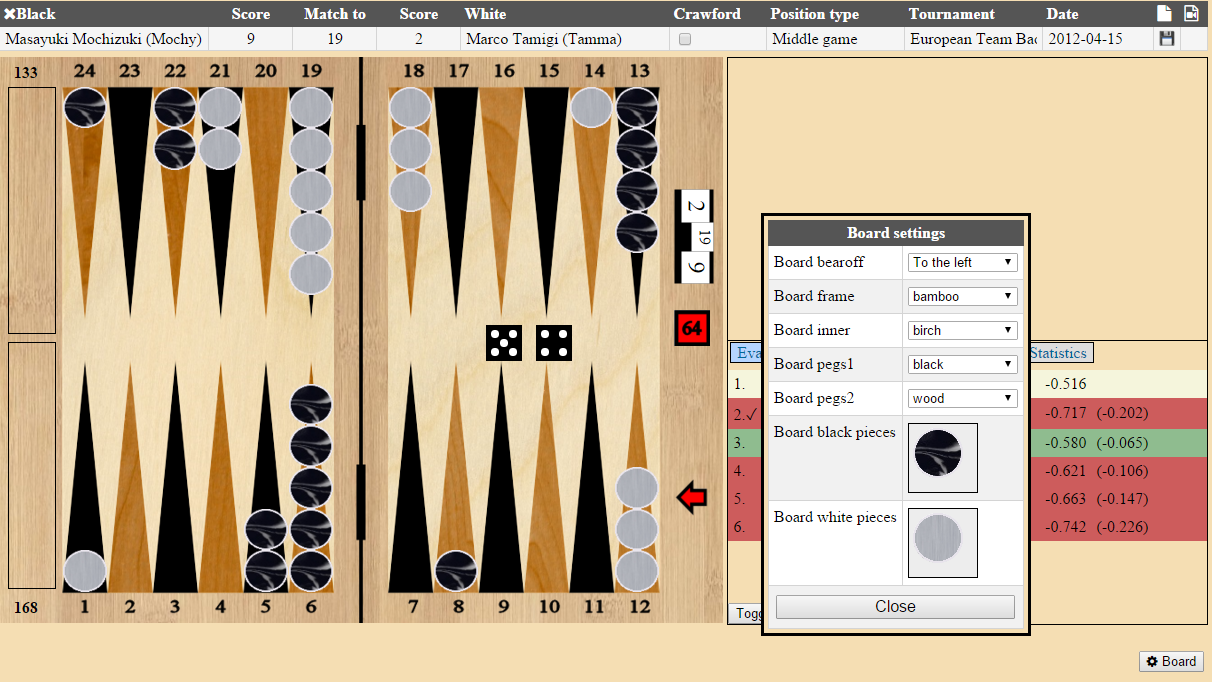Click the die showing five
The image size is (1212, 682).
point(503,343)
